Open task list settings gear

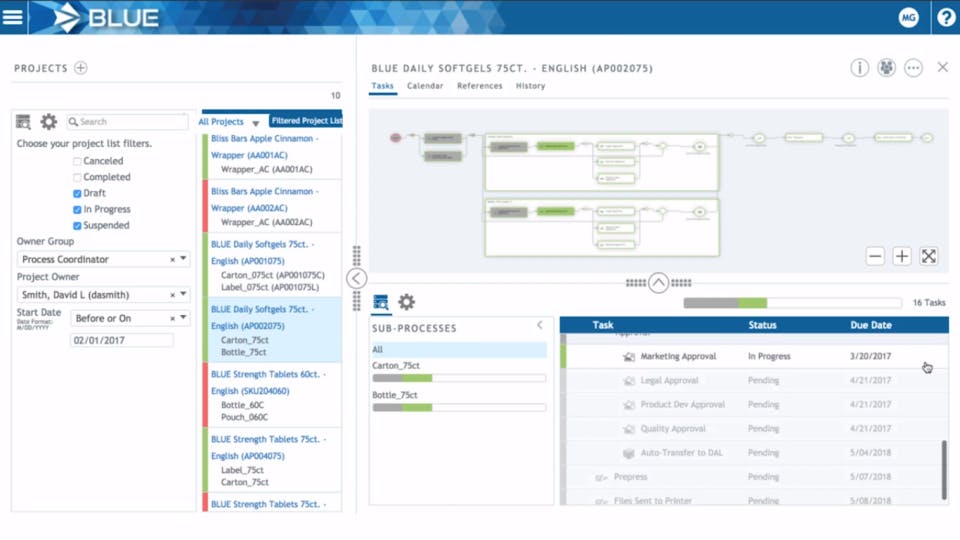click(407, 302)
